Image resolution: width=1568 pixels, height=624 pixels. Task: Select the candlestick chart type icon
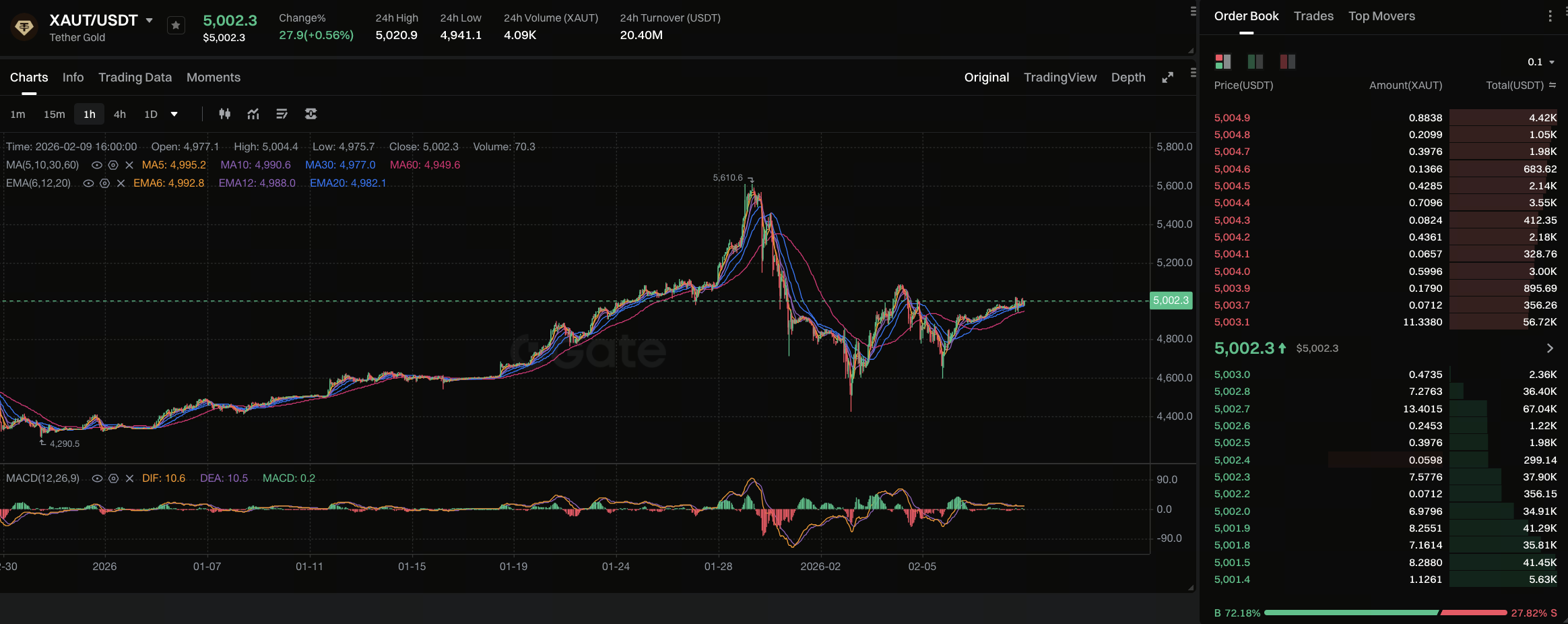point(225,114)
